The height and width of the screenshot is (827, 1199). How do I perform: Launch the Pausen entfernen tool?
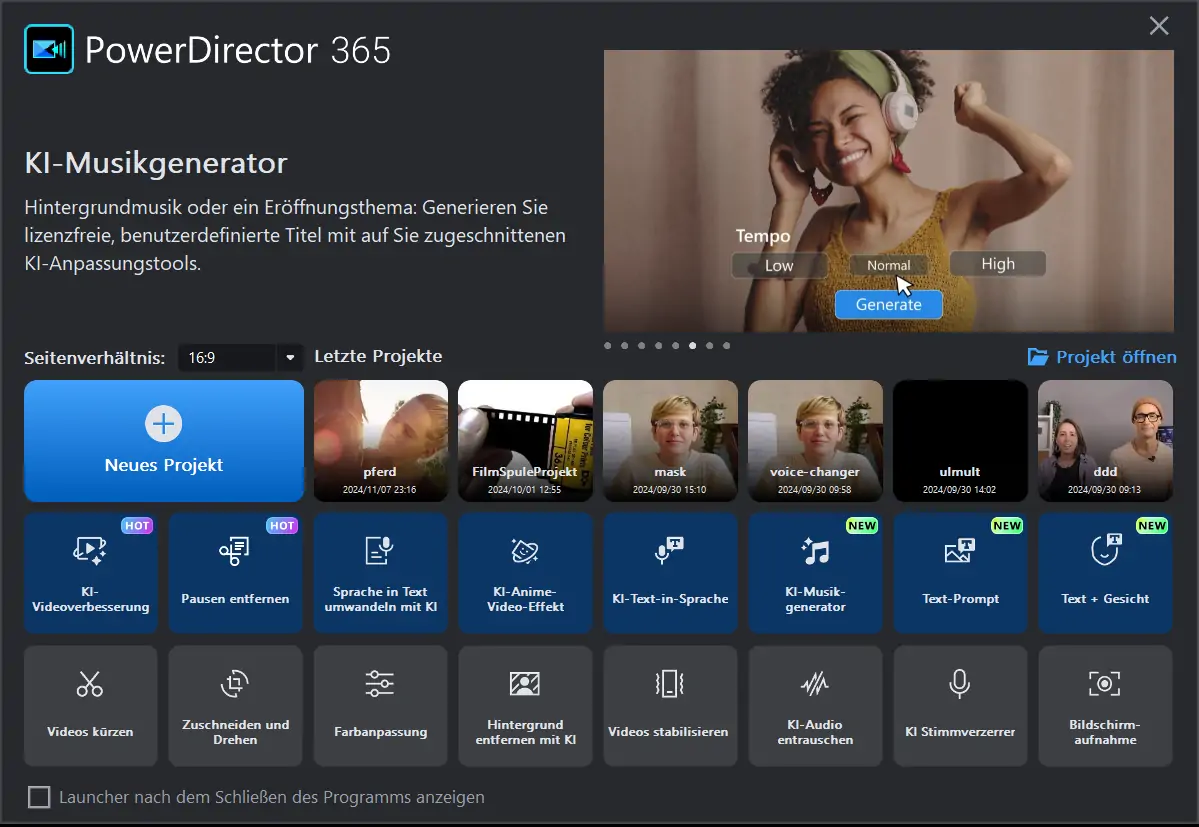click(x=236, y=572)
